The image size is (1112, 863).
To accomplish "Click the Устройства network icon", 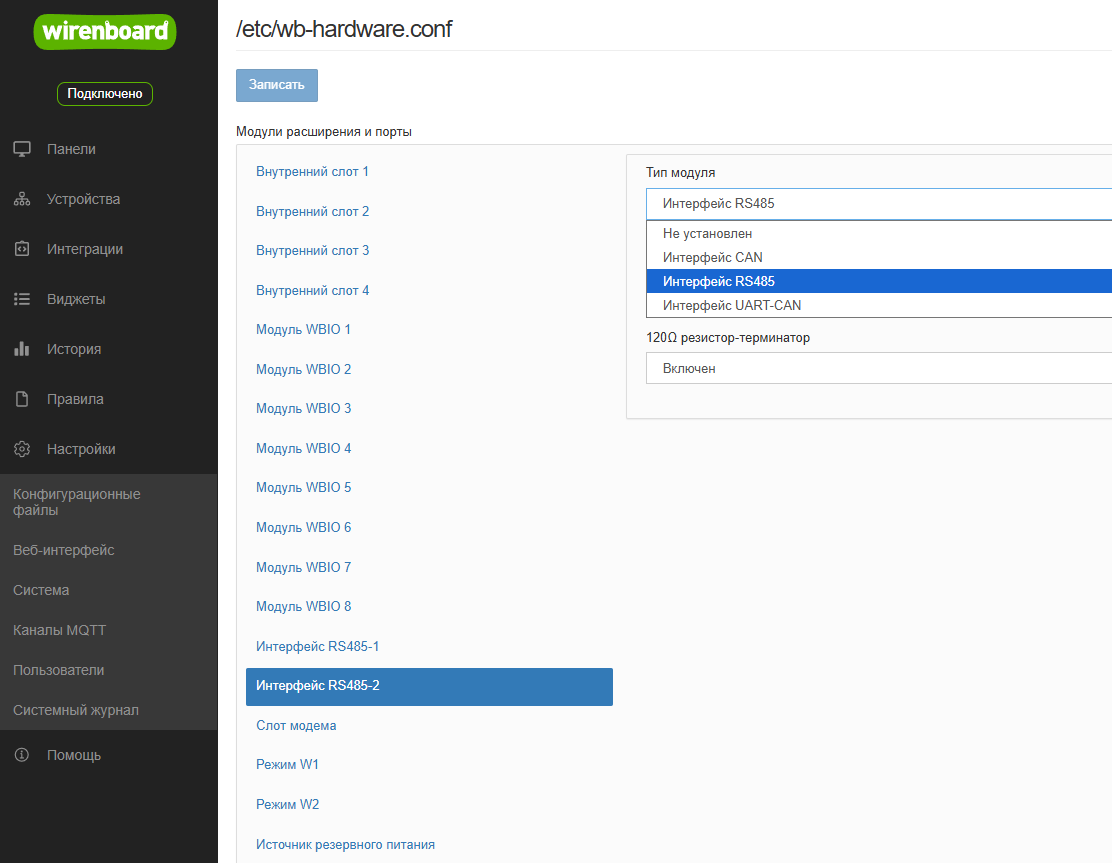I will coord(22,199).
